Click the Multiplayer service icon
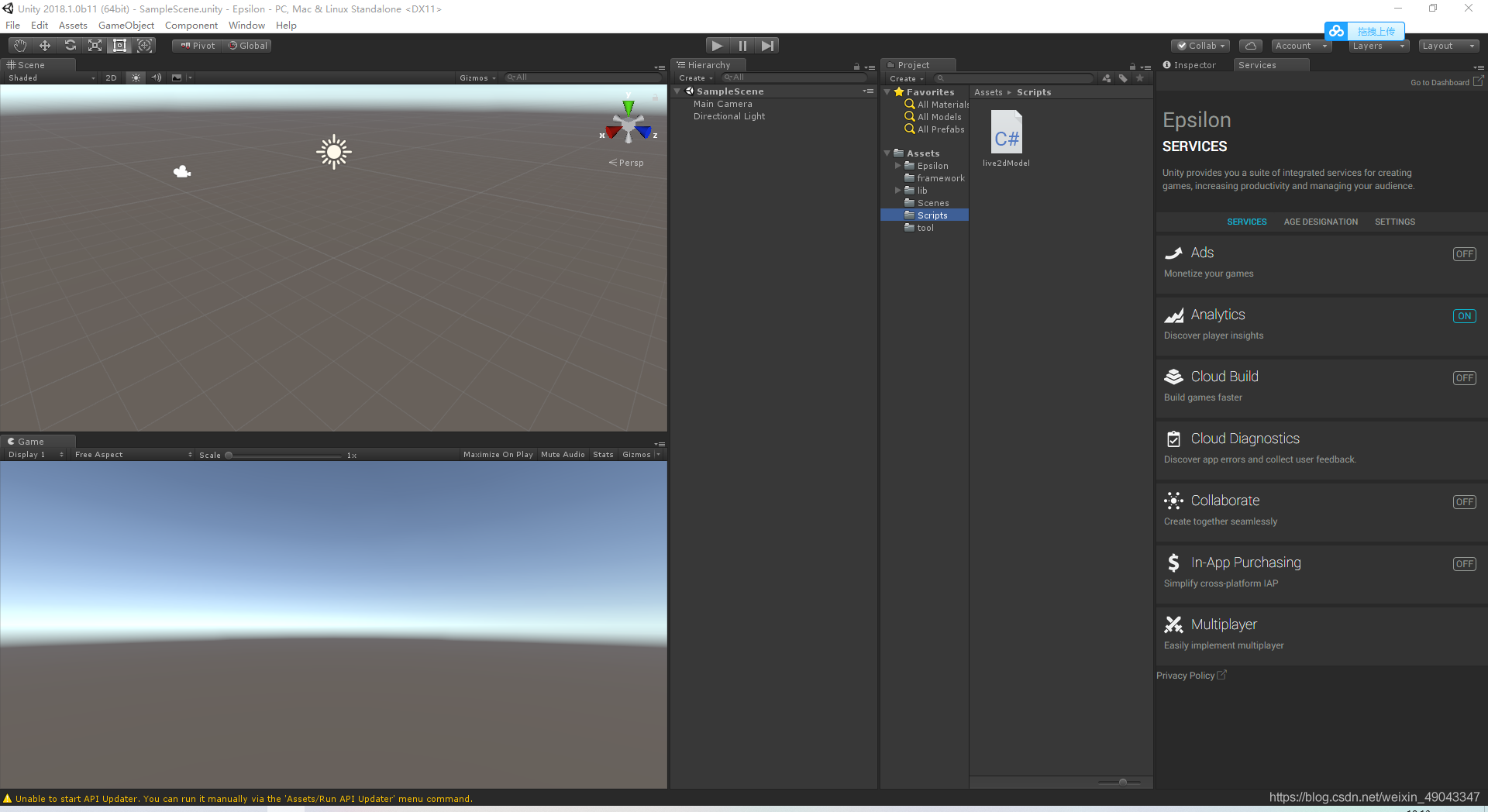 tap(1174, 624)
